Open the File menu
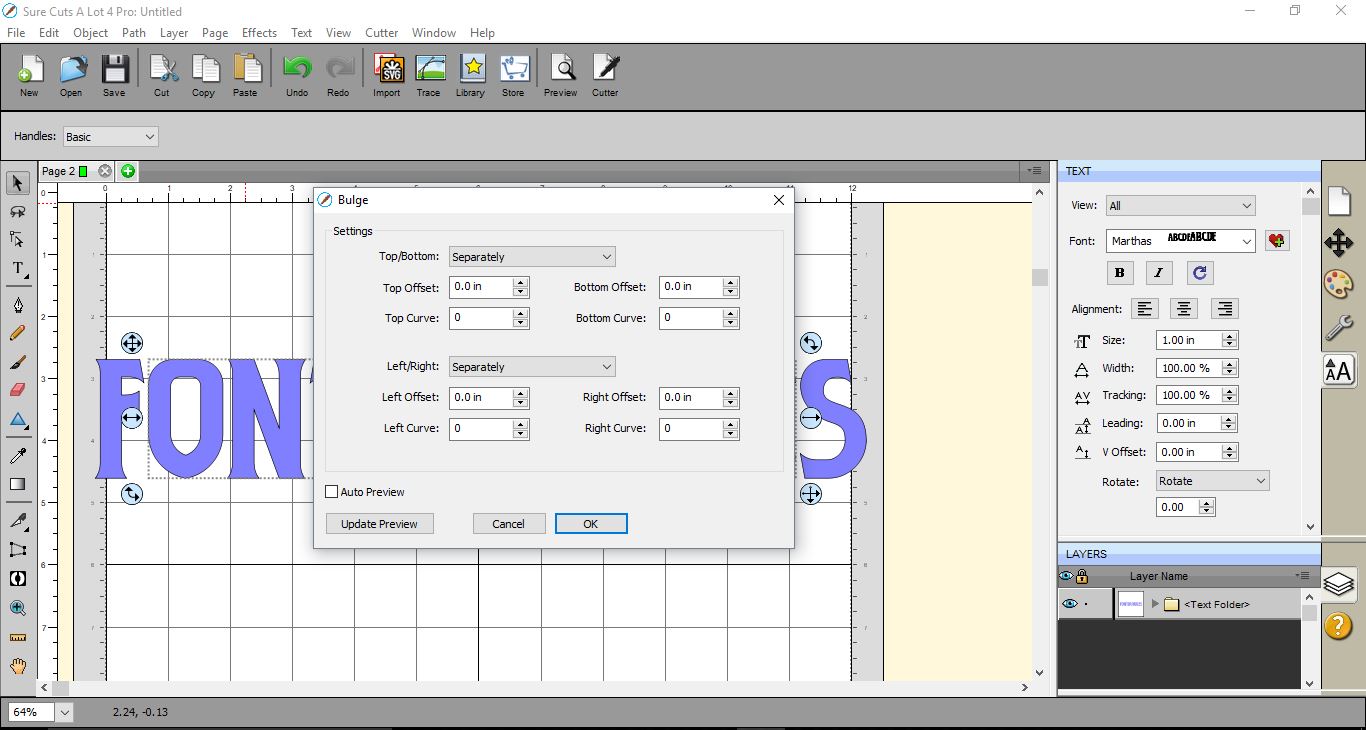 coord(16,32)
